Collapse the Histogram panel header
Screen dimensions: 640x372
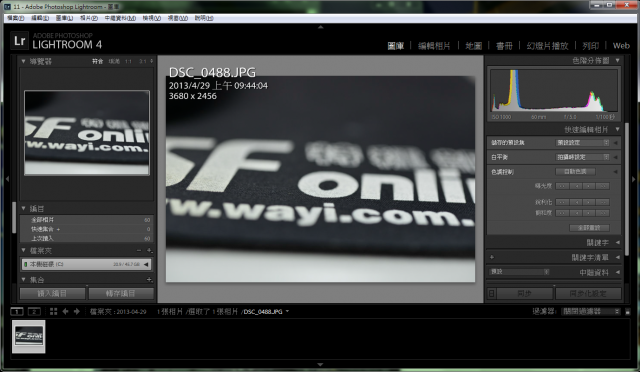[x=618, y=60]
